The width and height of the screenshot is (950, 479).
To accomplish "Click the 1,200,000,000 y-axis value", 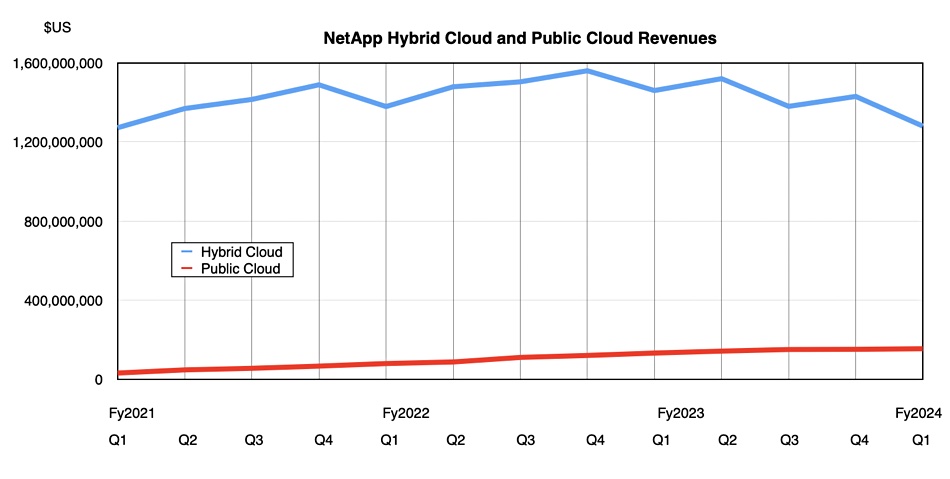I will [x=58, y=142].
